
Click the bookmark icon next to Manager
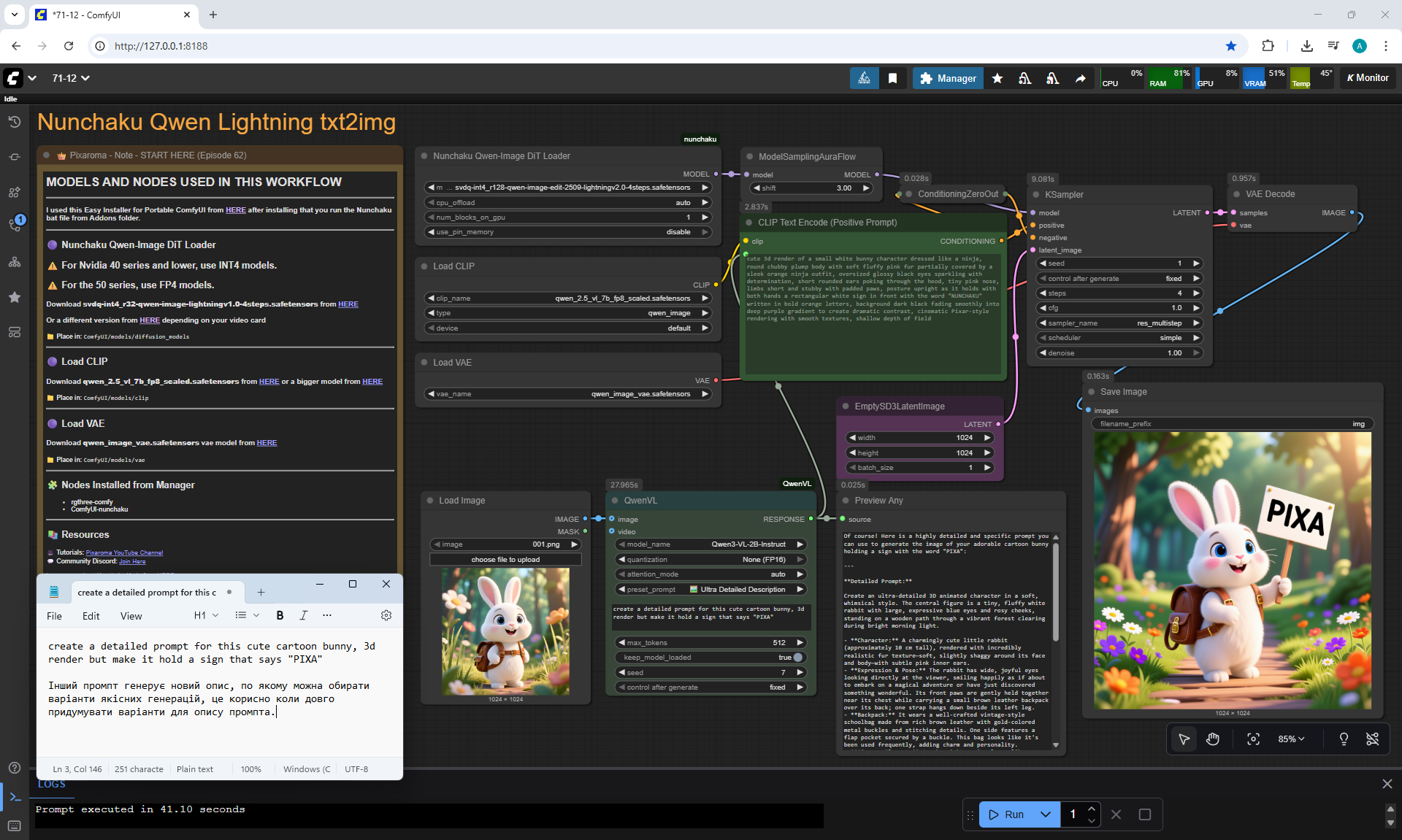[892, 78]
